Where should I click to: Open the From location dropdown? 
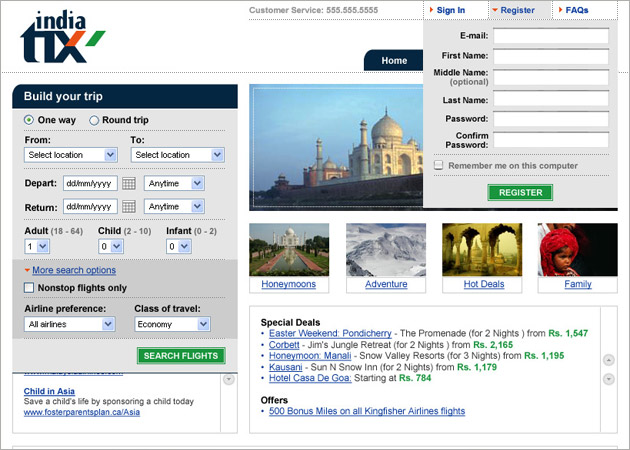(71, 155)
